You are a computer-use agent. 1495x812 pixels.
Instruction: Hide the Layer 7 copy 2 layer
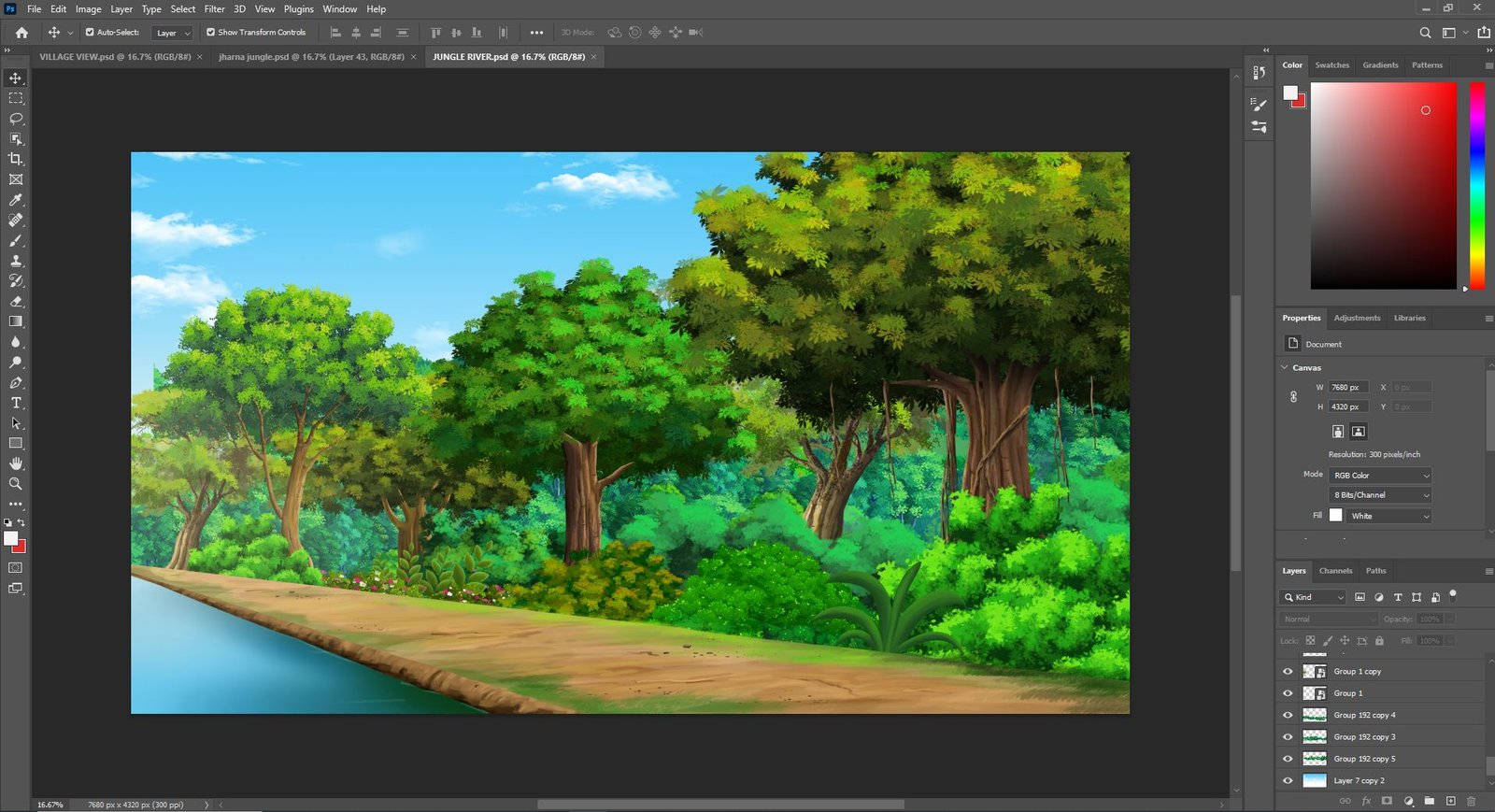1288,780
